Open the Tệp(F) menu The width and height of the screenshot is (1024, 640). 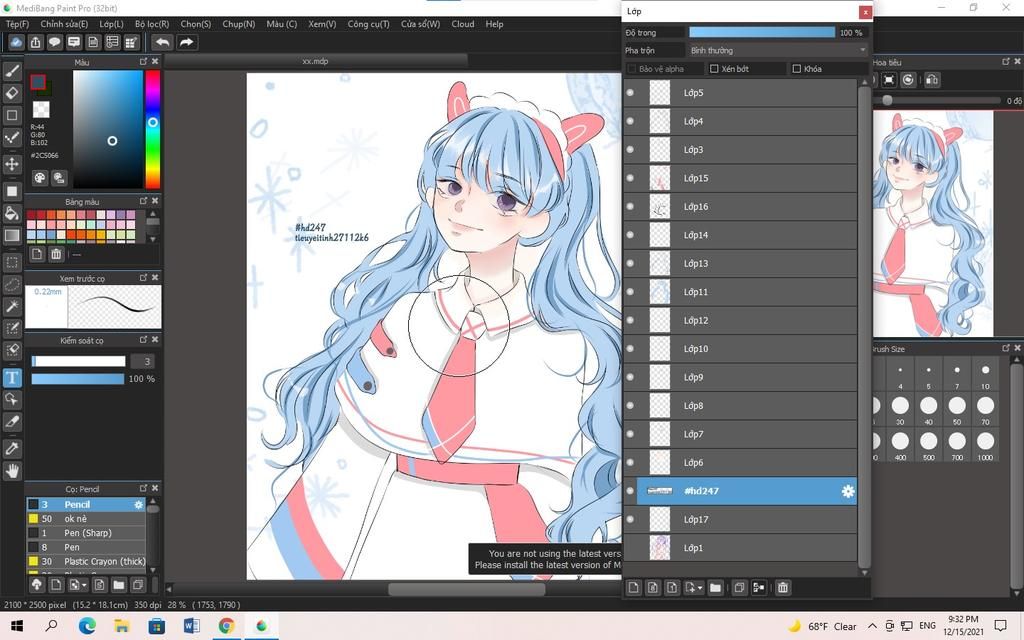coord(18,24)
